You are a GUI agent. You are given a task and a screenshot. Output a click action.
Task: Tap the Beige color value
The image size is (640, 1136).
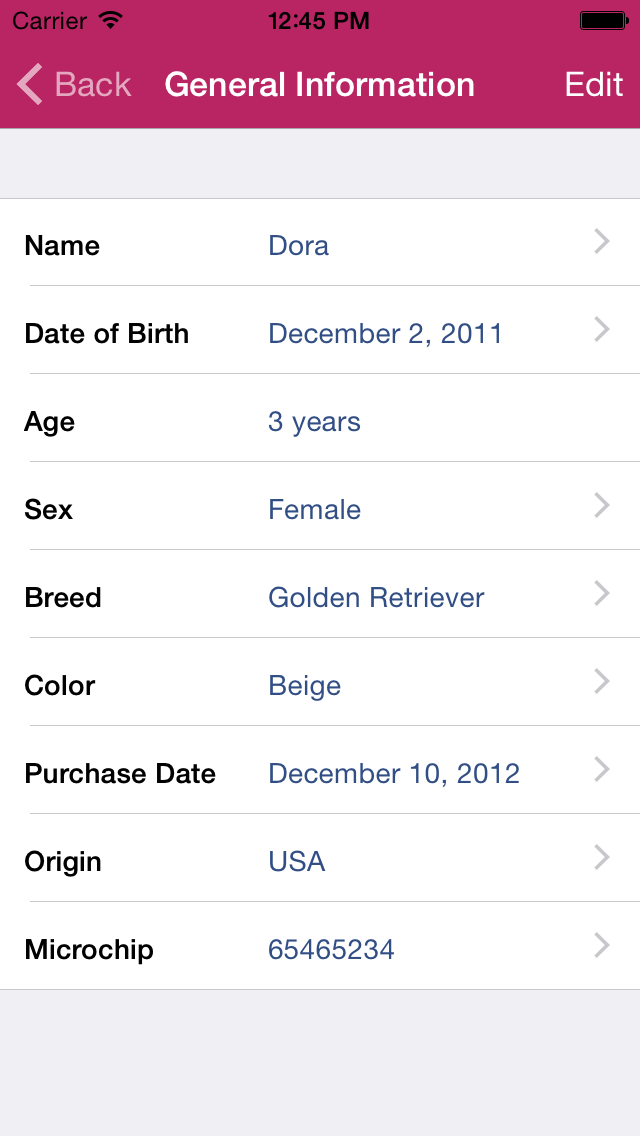(x=304, y=686)
